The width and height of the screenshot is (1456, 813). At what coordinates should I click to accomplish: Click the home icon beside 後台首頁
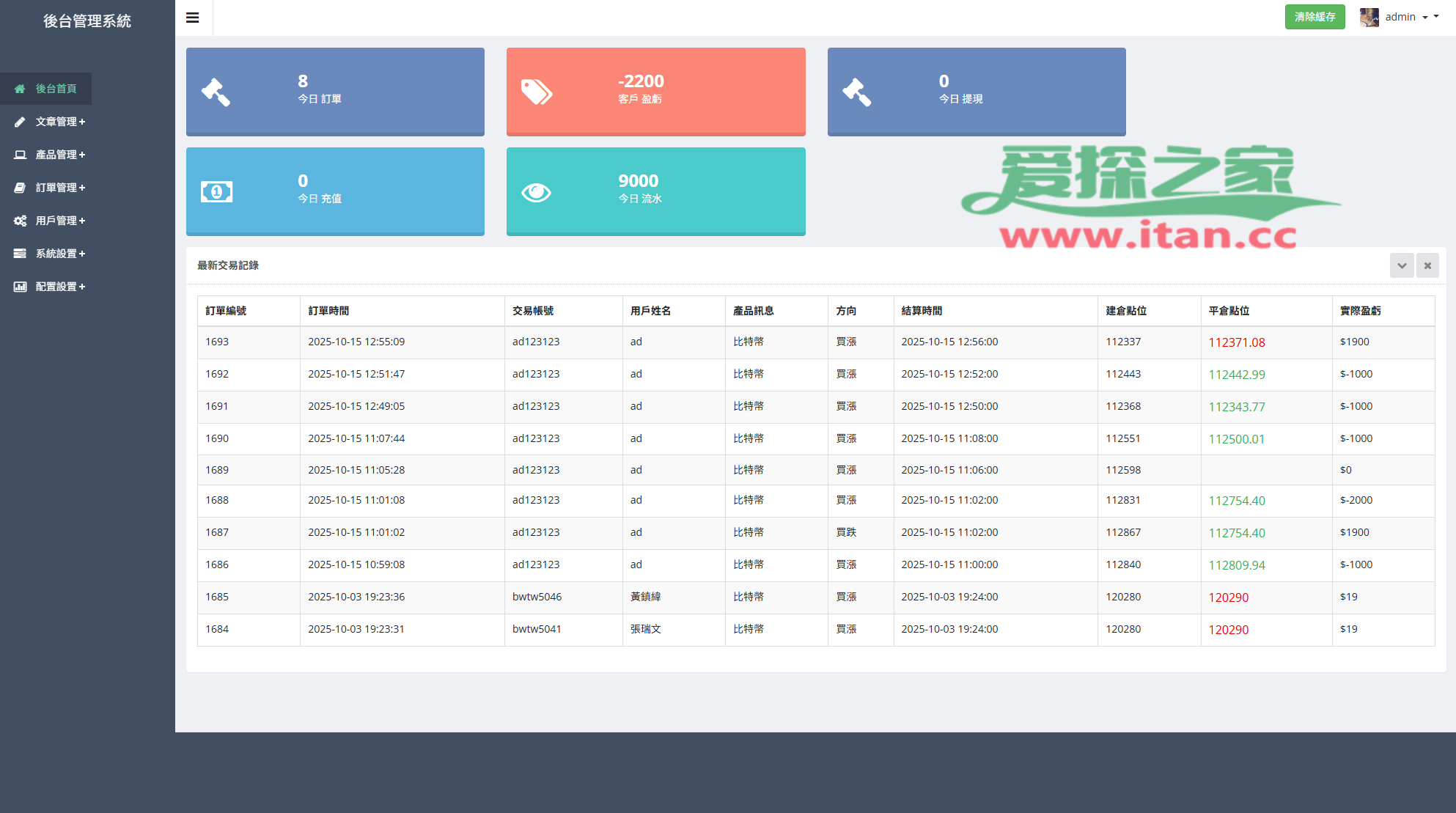(x=20, y=89)
